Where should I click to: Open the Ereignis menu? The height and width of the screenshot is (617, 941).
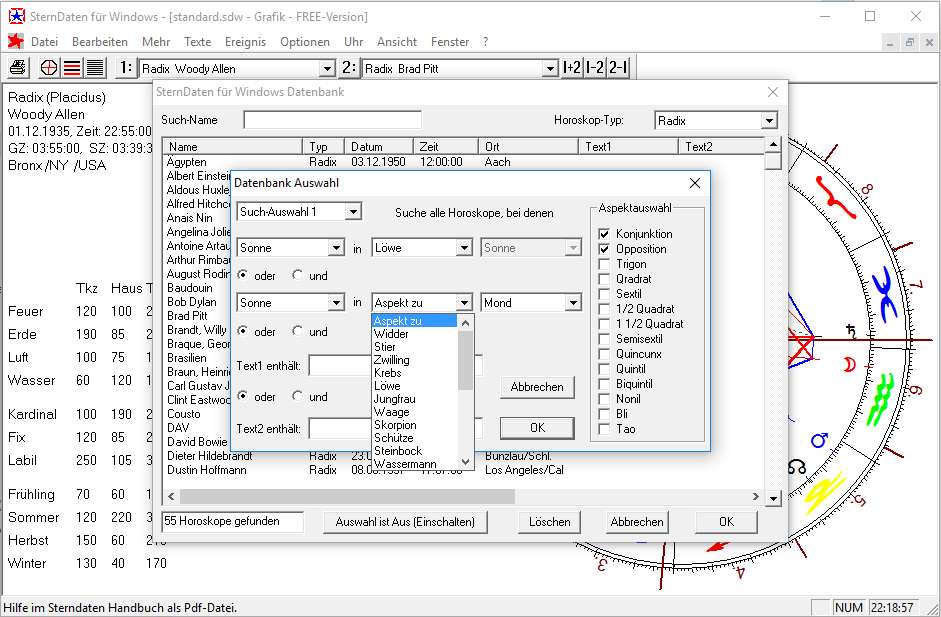tap(245, 42)
